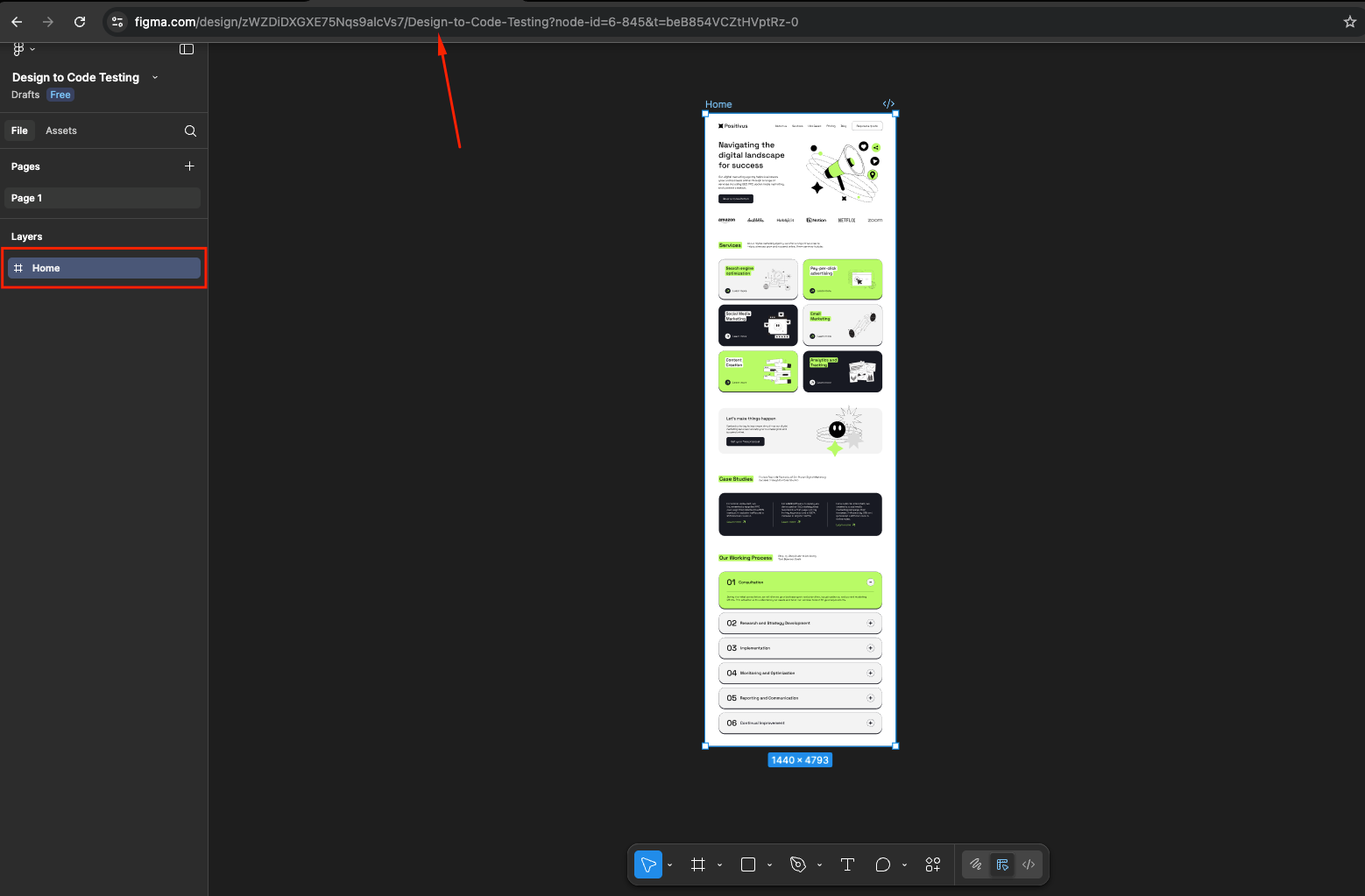Open the Design to Code Testing title dropdown

[154, 77]
